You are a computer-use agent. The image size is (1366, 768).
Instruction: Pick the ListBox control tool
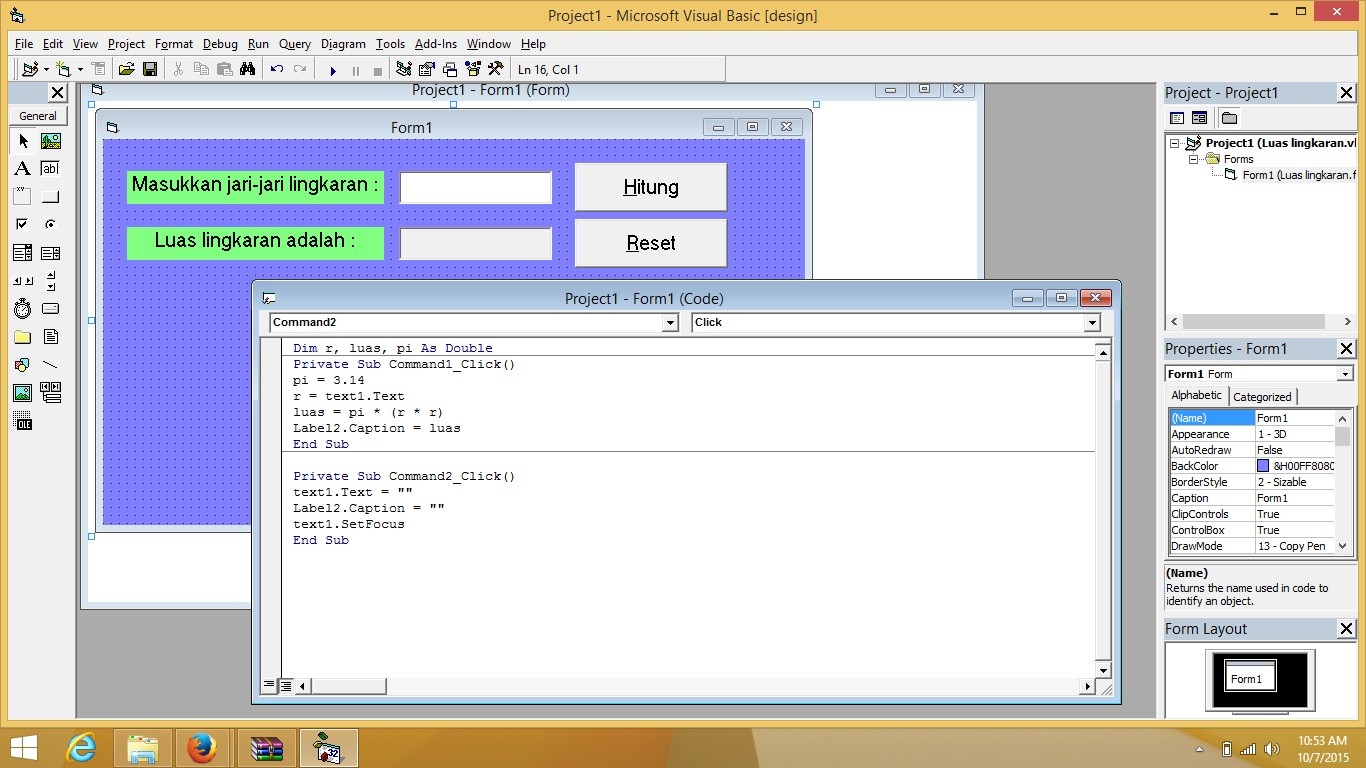pos(50,253)
